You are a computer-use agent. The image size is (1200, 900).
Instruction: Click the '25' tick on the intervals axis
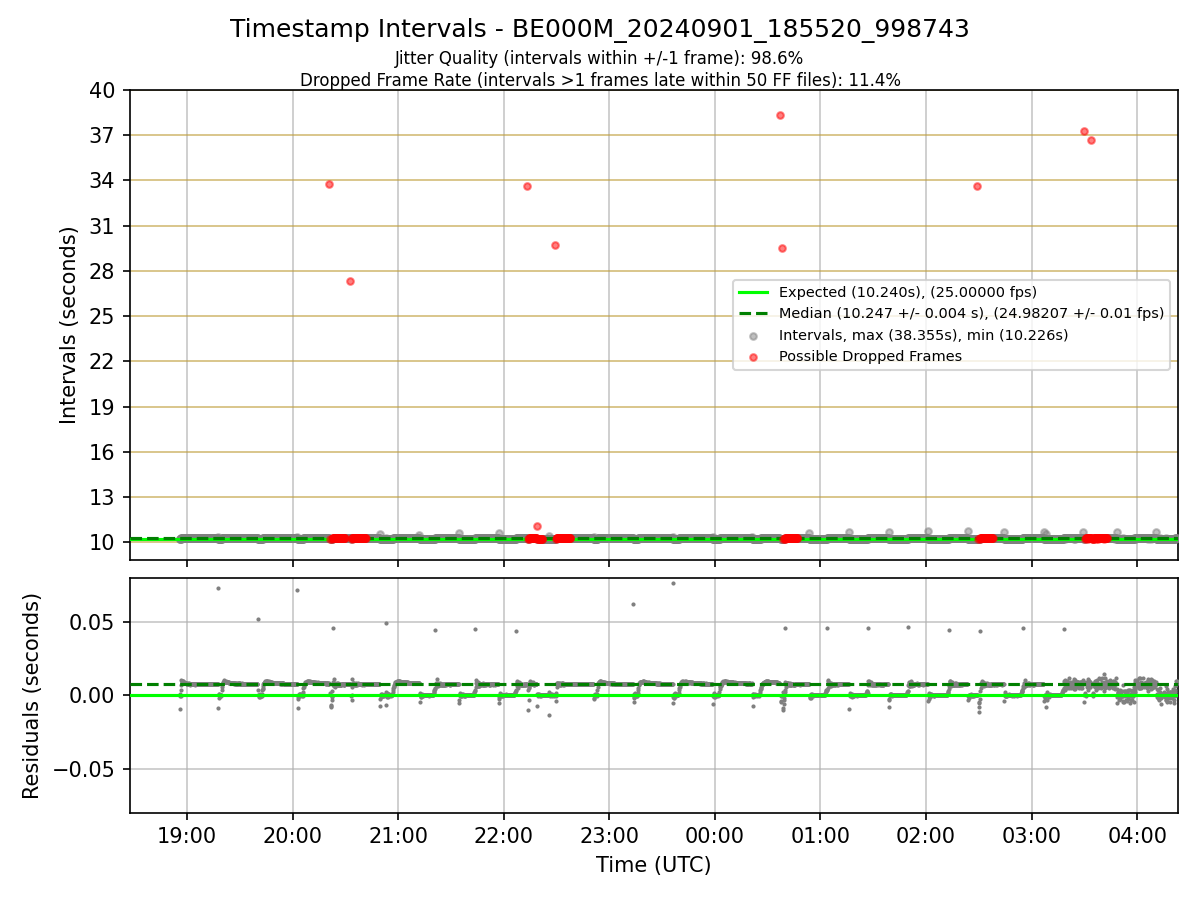point(104,317)
